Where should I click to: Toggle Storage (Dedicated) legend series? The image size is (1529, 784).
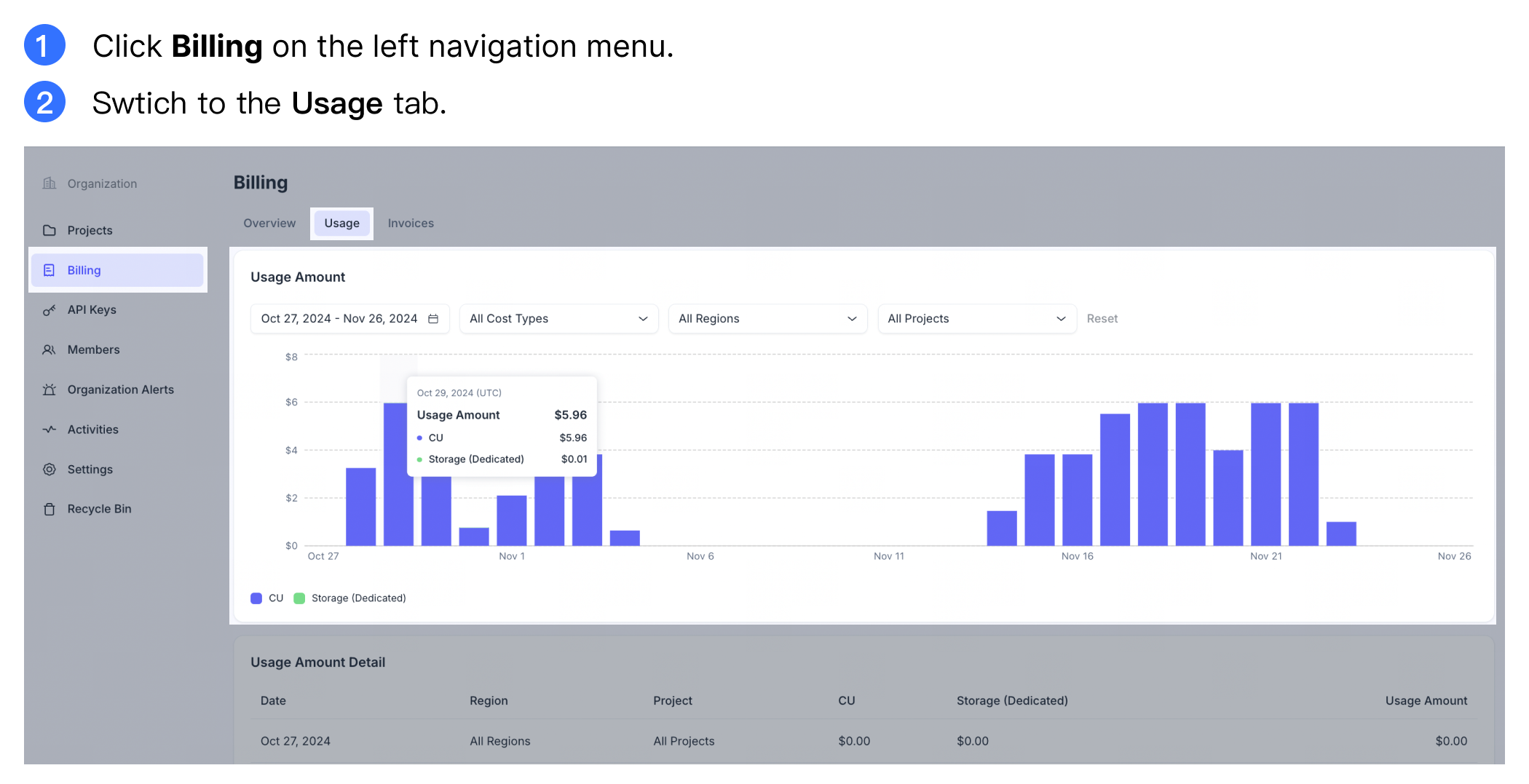[x=350, y=598]
